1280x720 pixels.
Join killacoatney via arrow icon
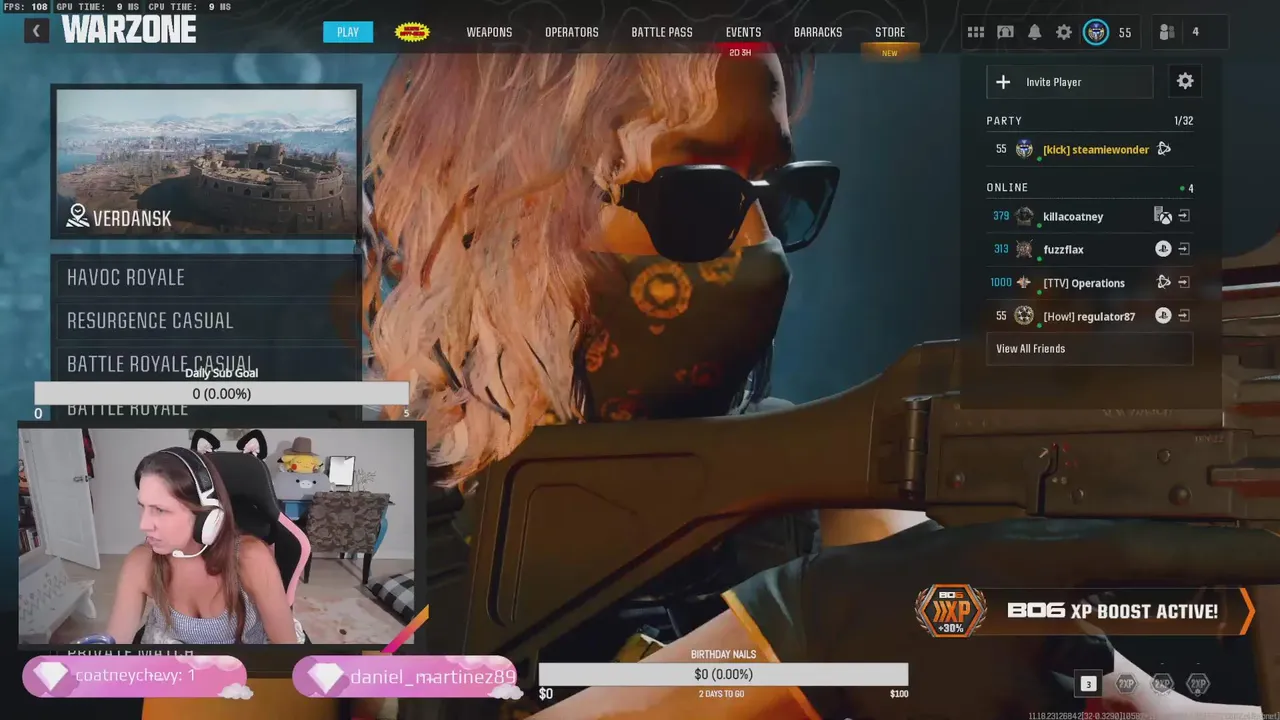(1184, 216)
